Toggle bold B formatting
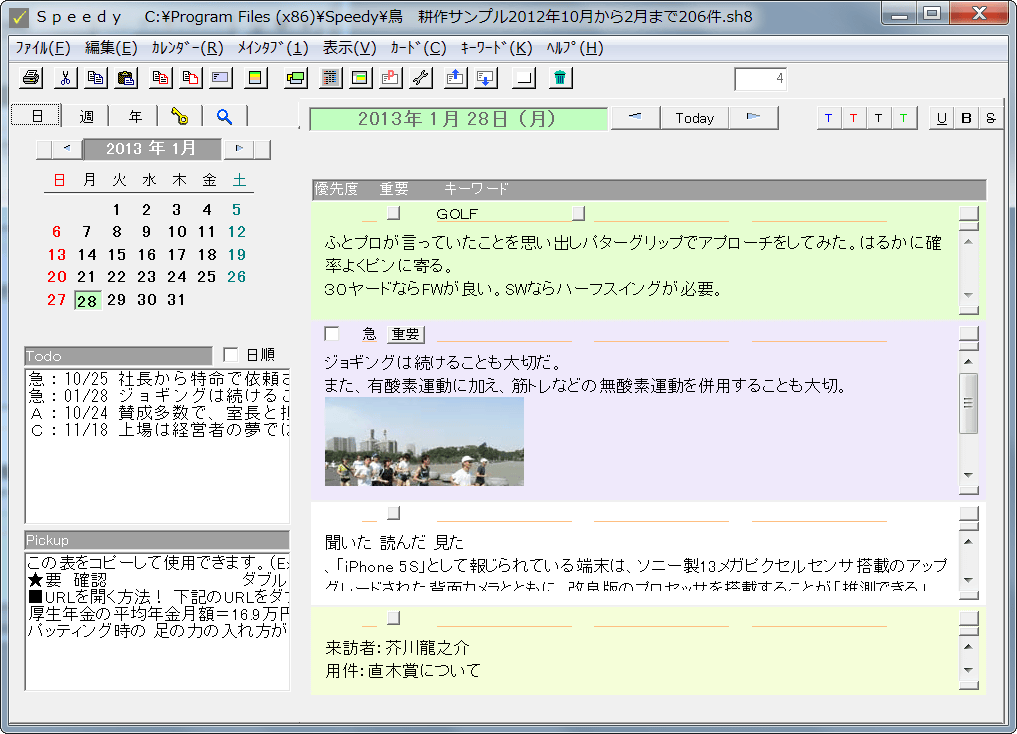Image resolution: width=1017 pixels, height=734 pixels. (966, 118)
